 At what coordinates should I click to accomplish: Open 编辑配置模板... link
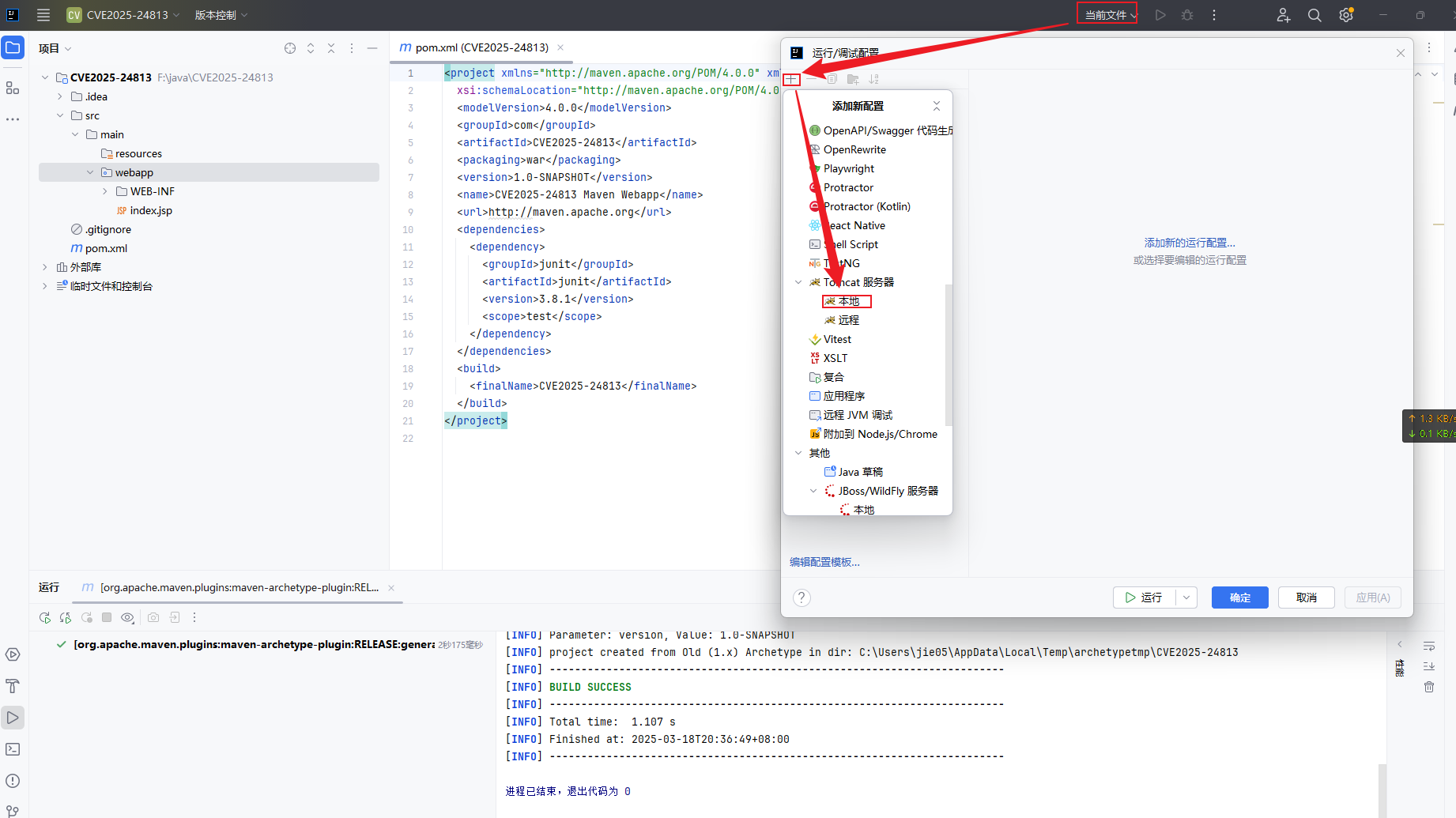824,562
